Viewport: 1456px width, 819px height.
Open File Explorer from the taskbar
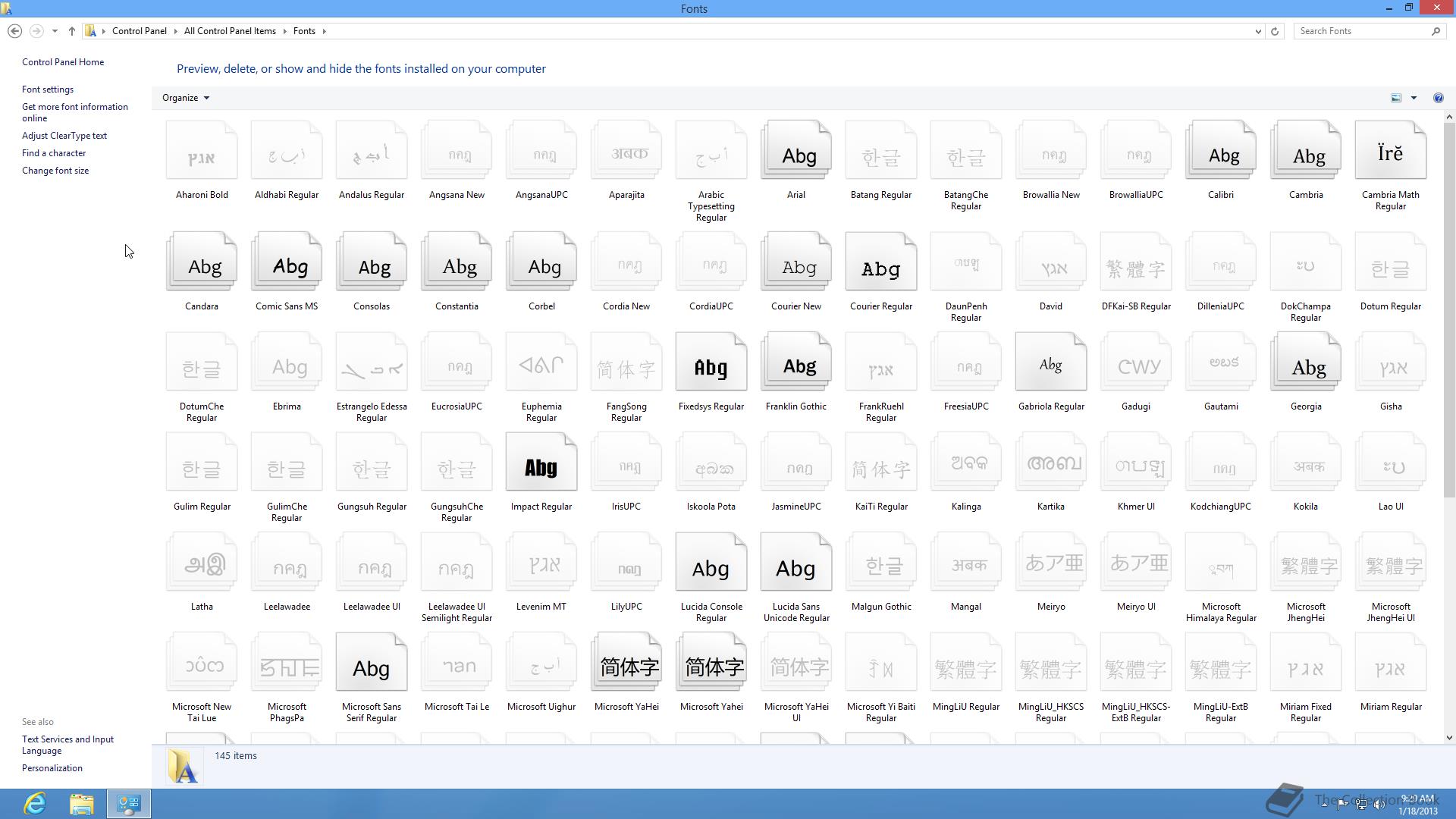point(82,804)
